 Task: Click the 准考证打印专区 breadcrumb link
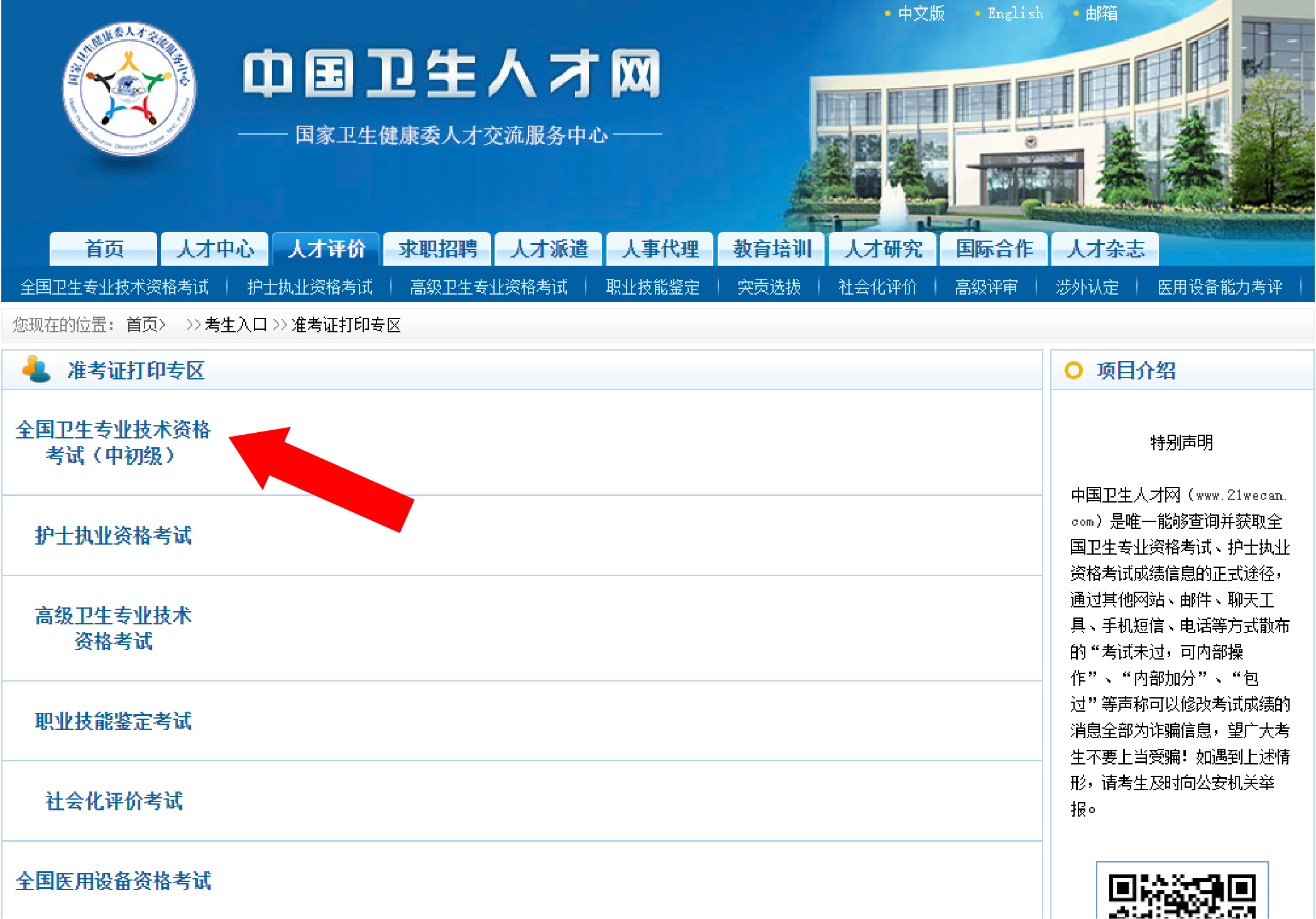point(346,325)
